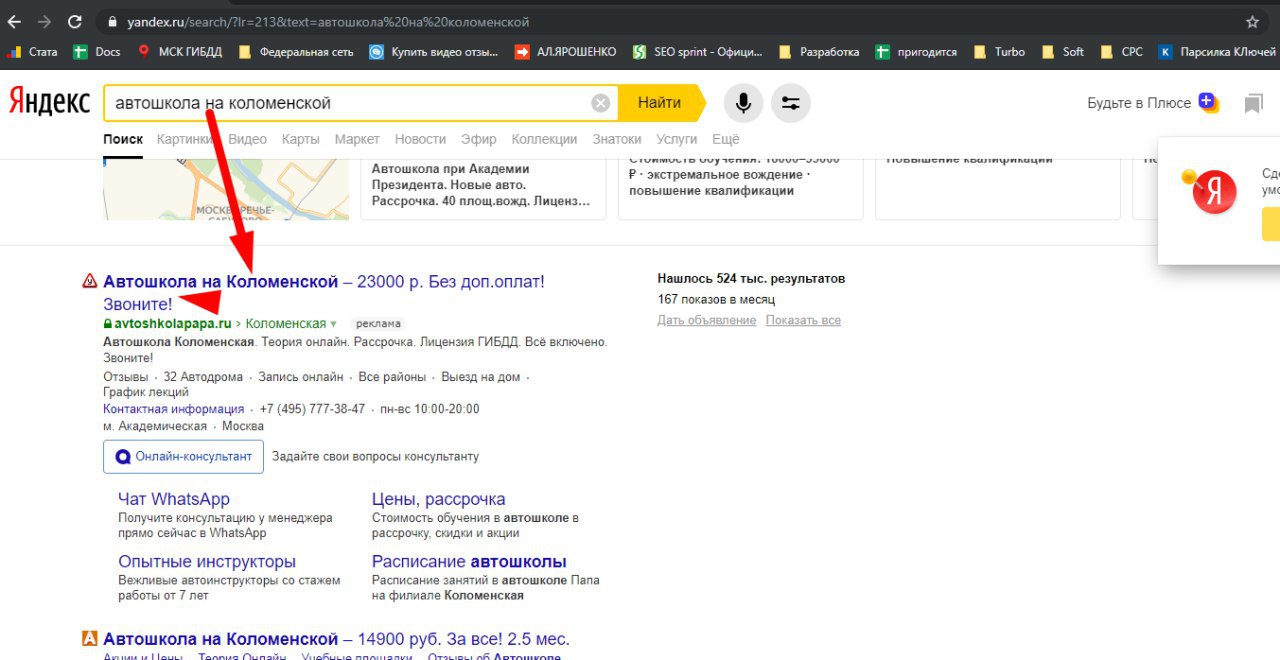Image resolution: width=1280 pixels, height=660 pixels.
Task: Switch to Маркет tab
Action: [x=357, y=139]
